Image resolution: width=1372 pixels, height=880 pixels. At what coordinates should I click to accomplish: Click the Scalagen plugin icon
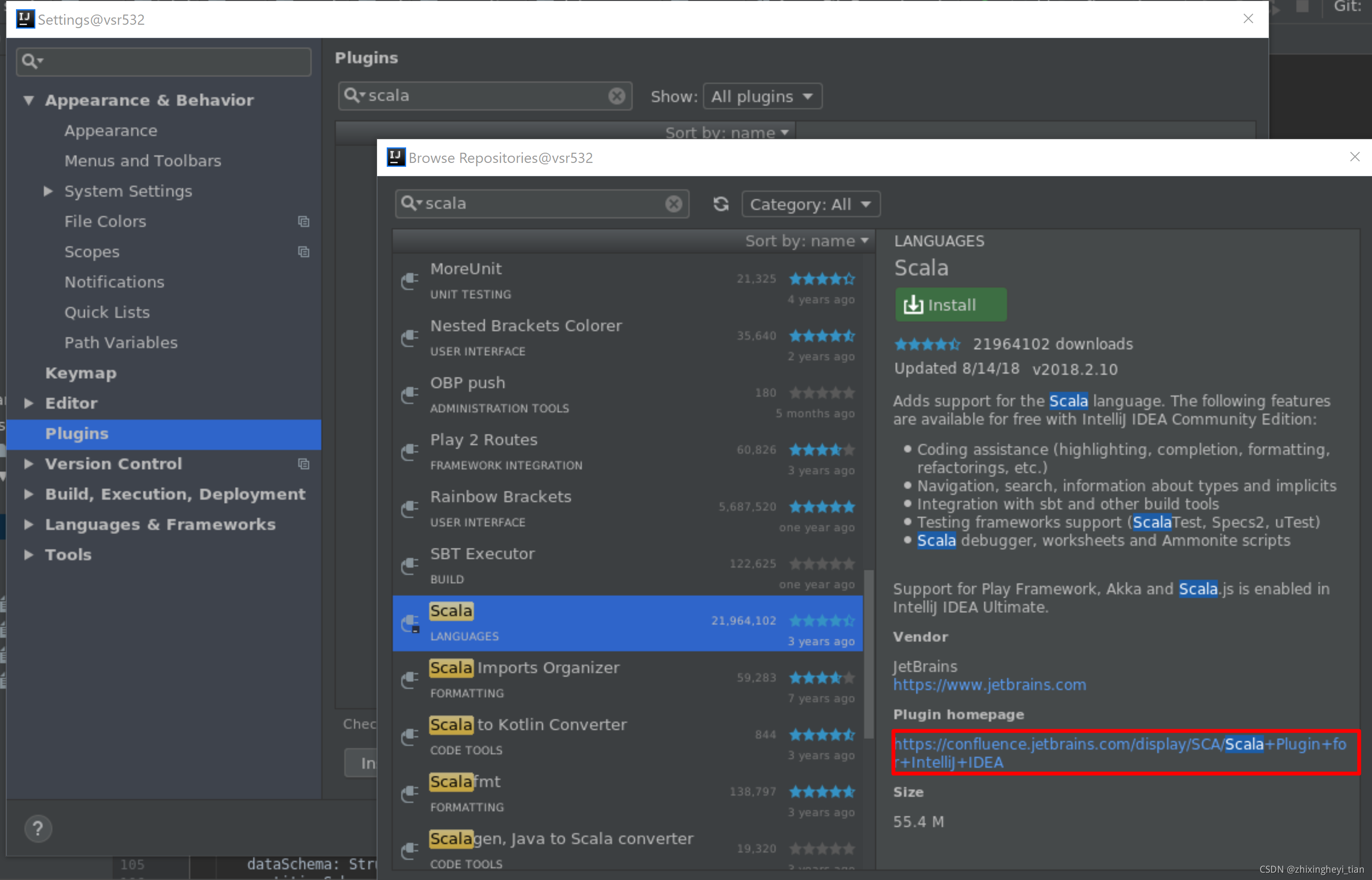[x=410, y=851]
